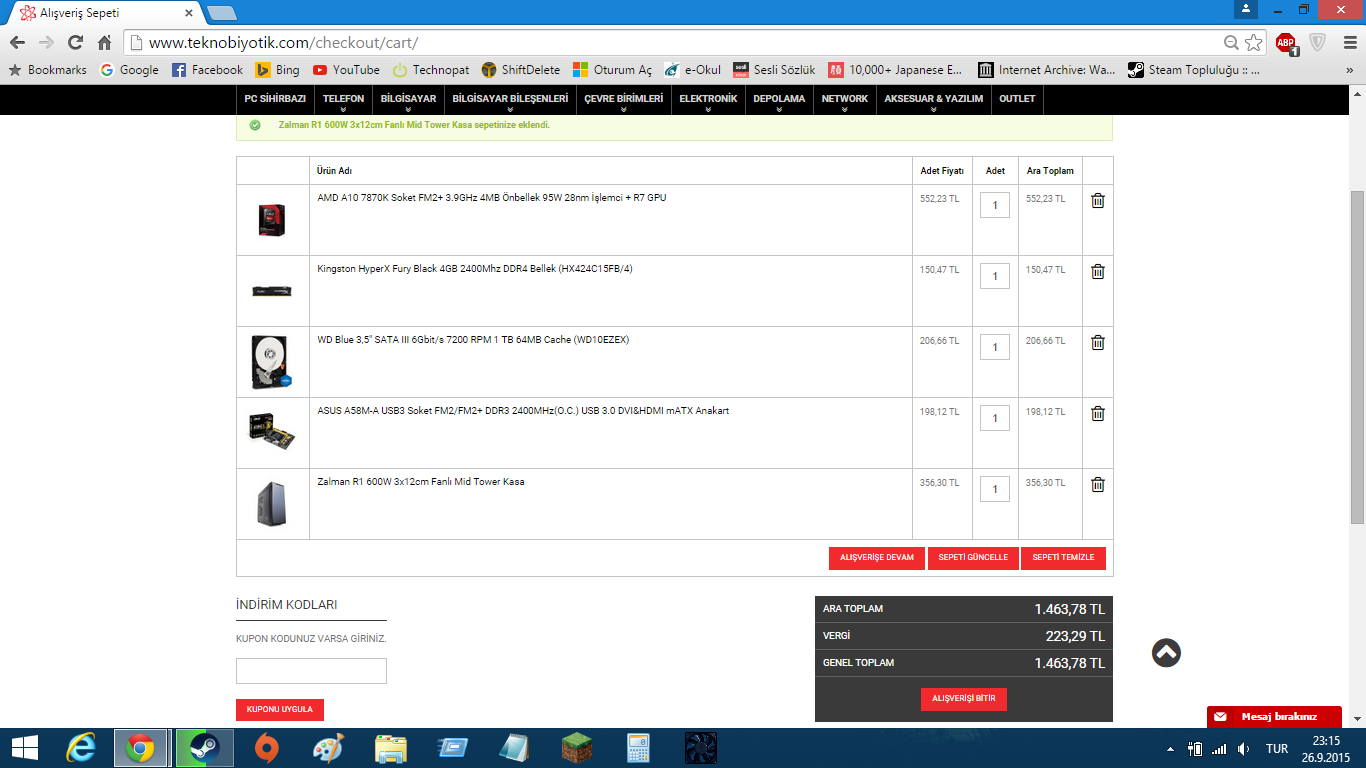Click the SEPETİ GÜNCELLE button
This screenshot has width=1366, height=768.
click(973, 558)
